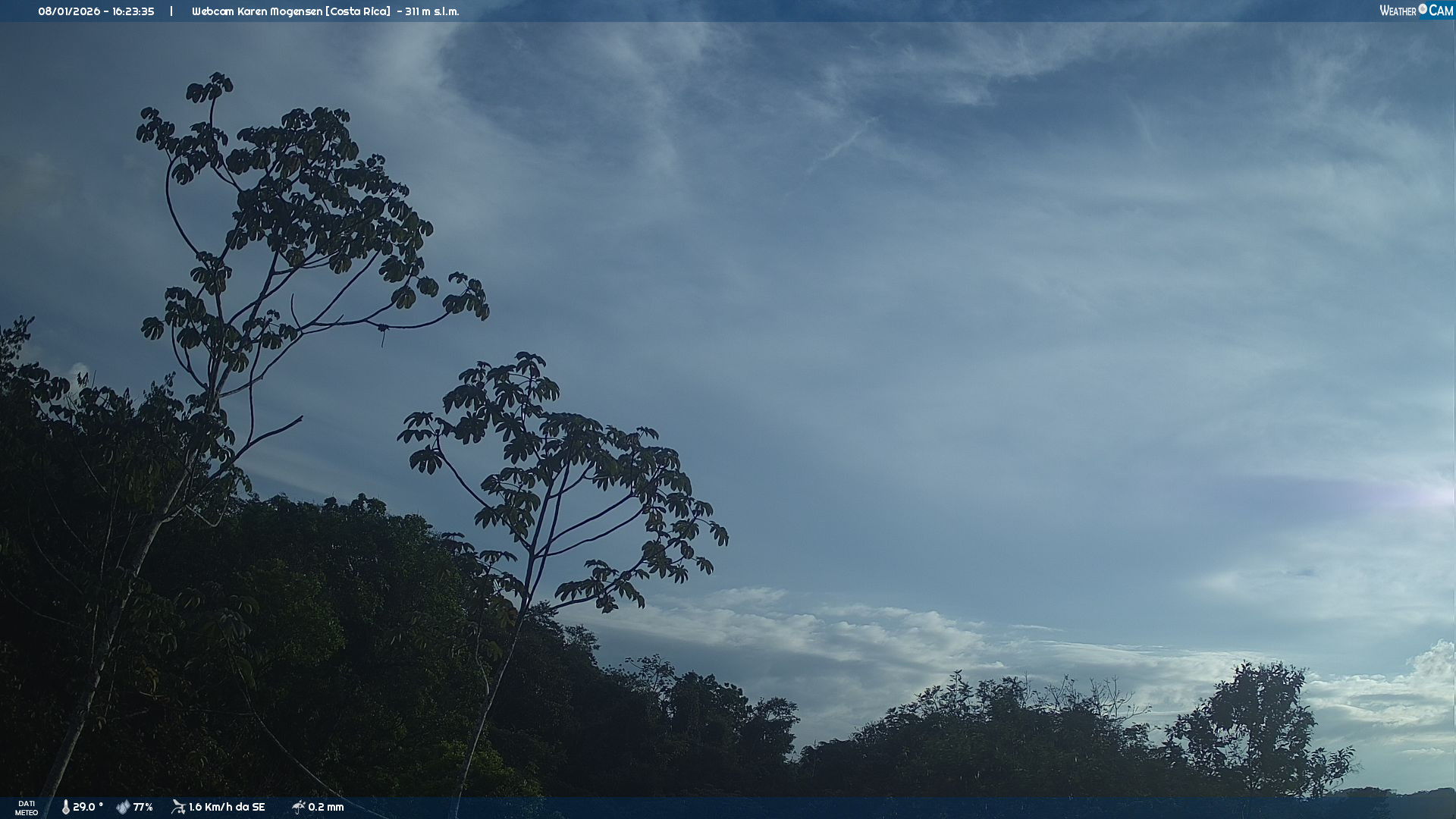Select the 77% humidity value
Image resolution: width=1456 pixels, height=819 pixels.
click(x=143, y=808)
